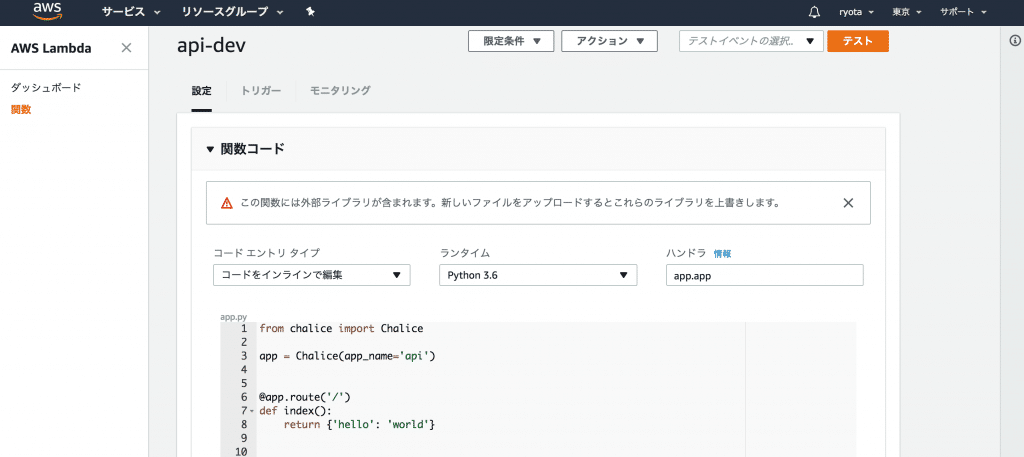1024x457 pixels.
Task: Switch to the 設定 tab
Action: tap(201, 91)
